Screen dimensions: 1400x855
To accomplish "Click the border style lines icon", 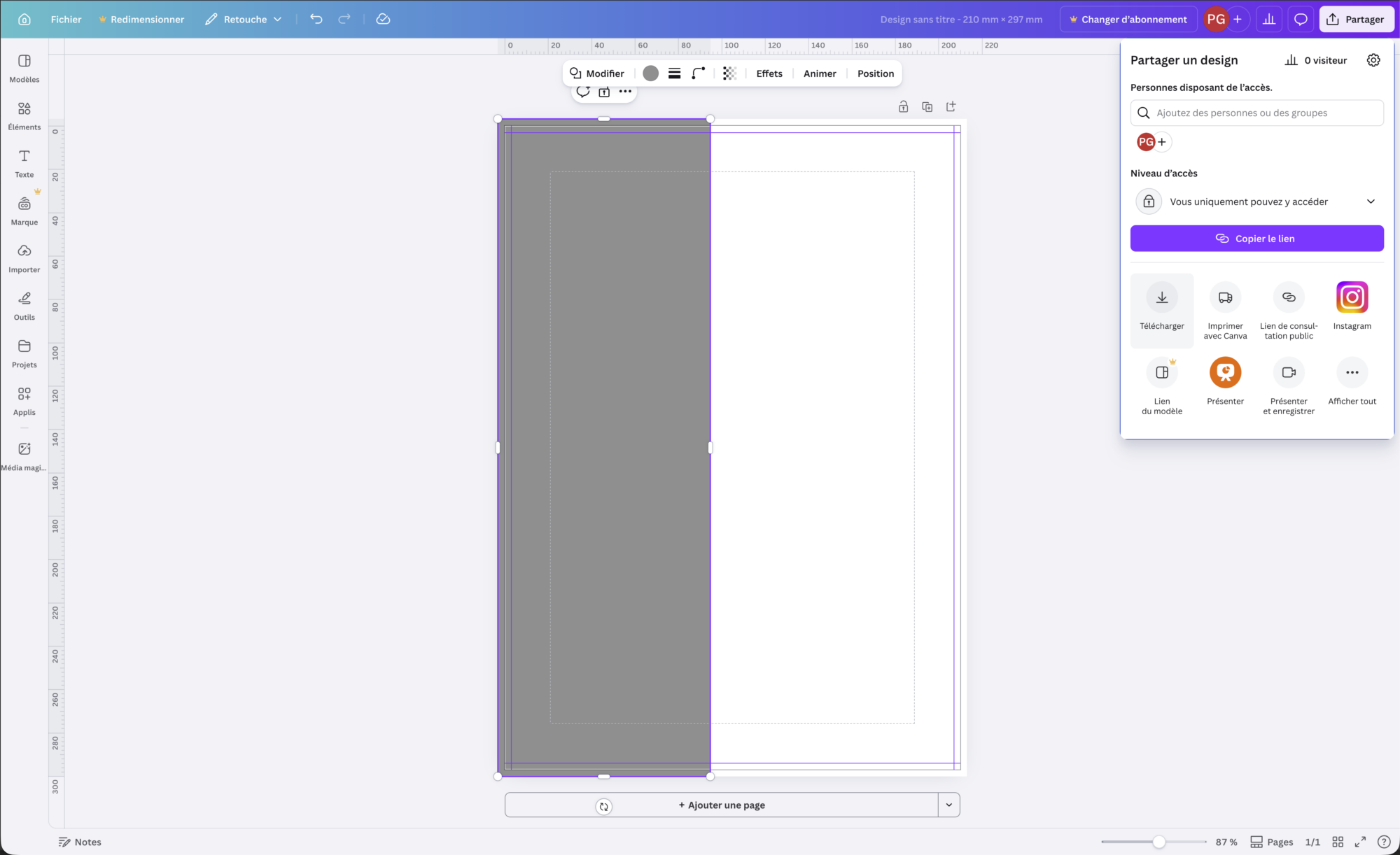I will [x=674, y=73].
